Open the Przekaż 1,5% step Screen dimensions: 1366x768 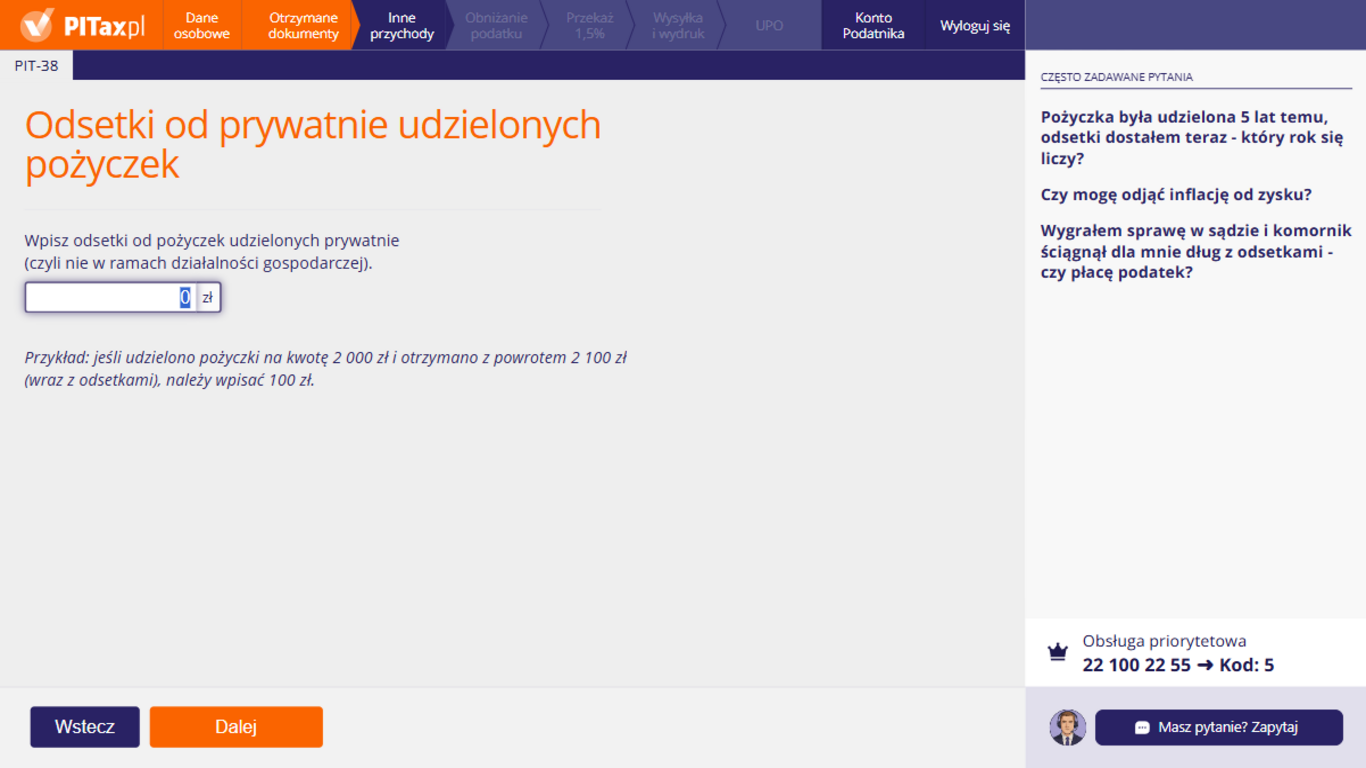coord(590,24)
